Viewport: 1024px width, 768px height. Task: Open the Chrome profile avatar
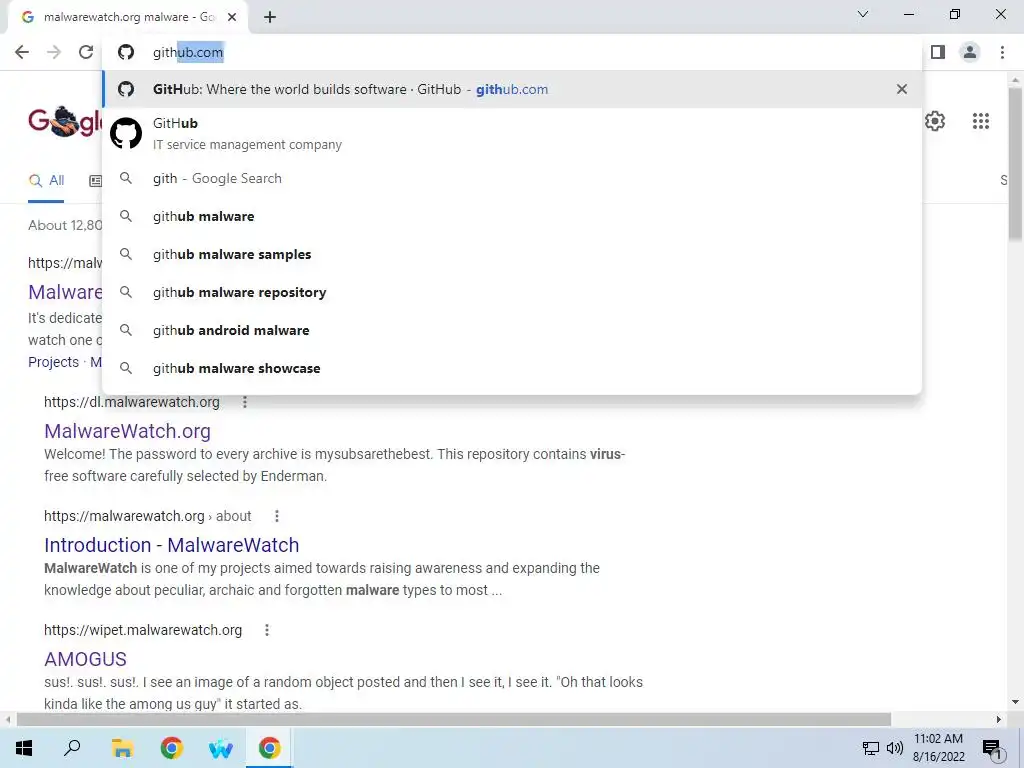click(x=970, y=52)
